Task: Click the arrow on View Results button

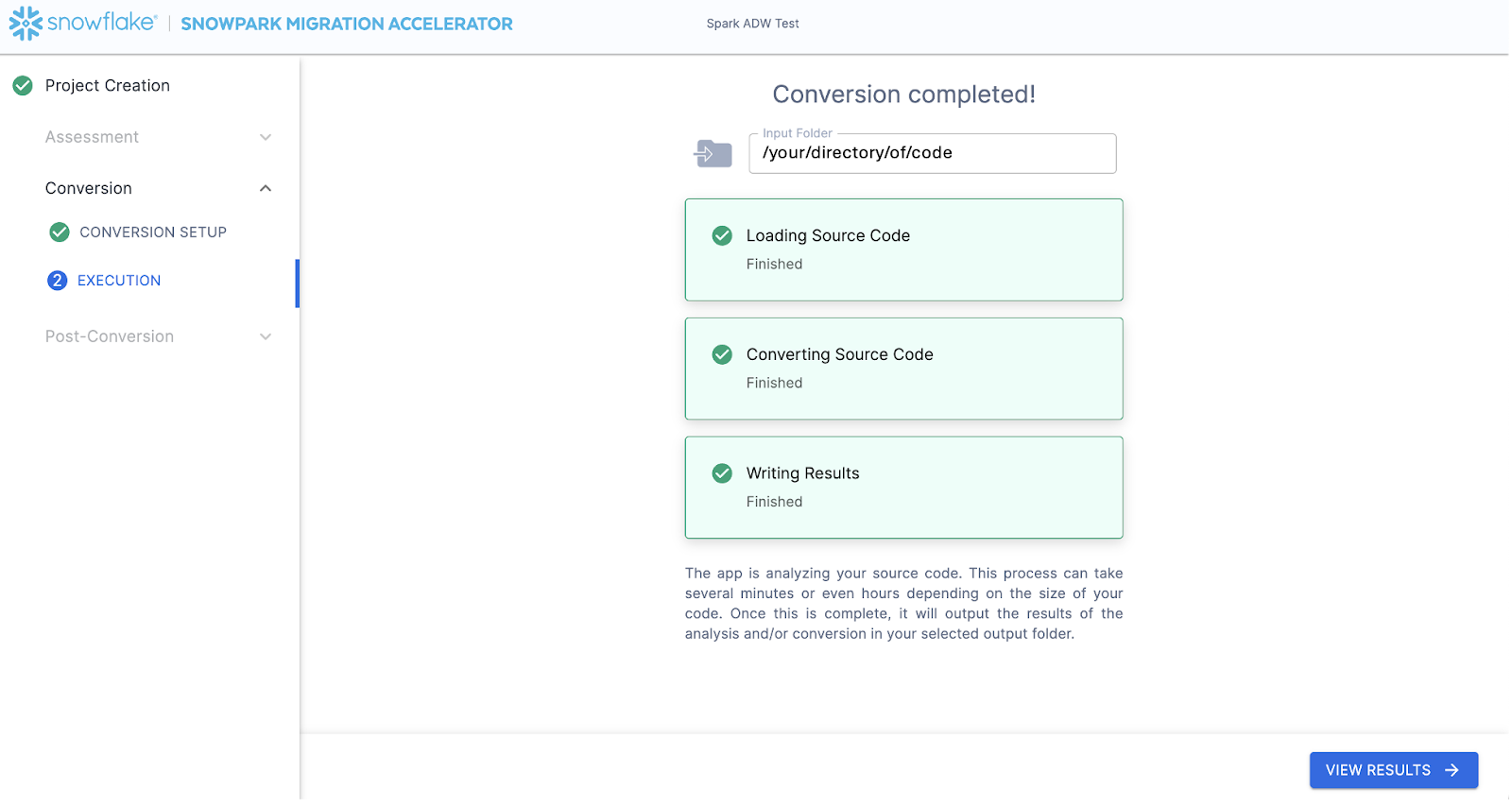Action: [x=1452, y=770]
